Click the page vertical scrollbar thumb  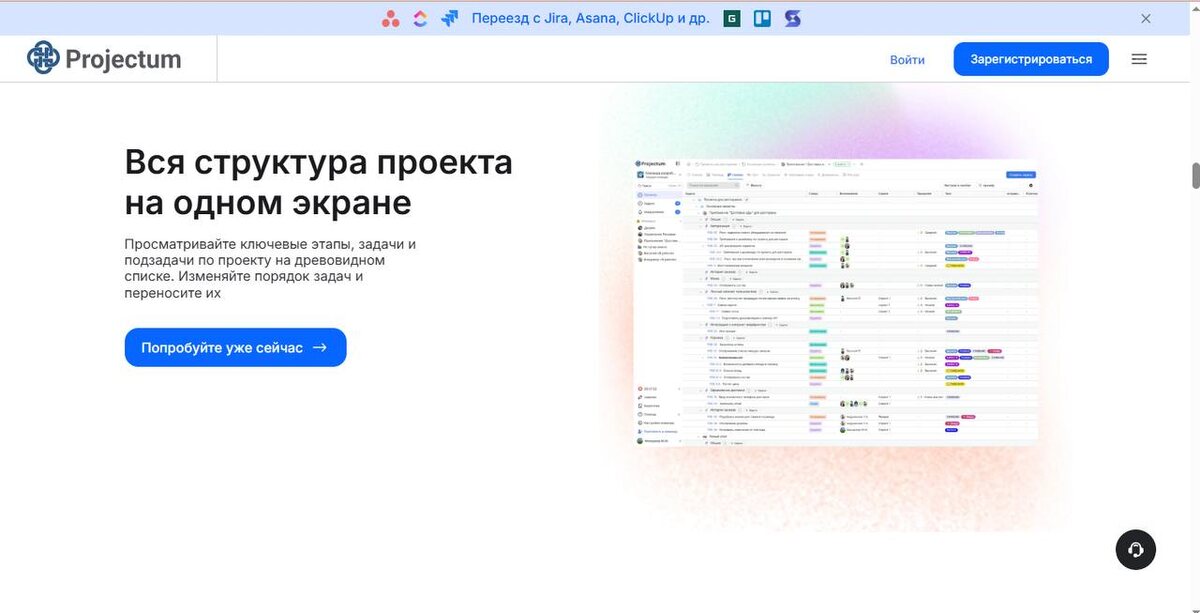(x=1195, y=175)
